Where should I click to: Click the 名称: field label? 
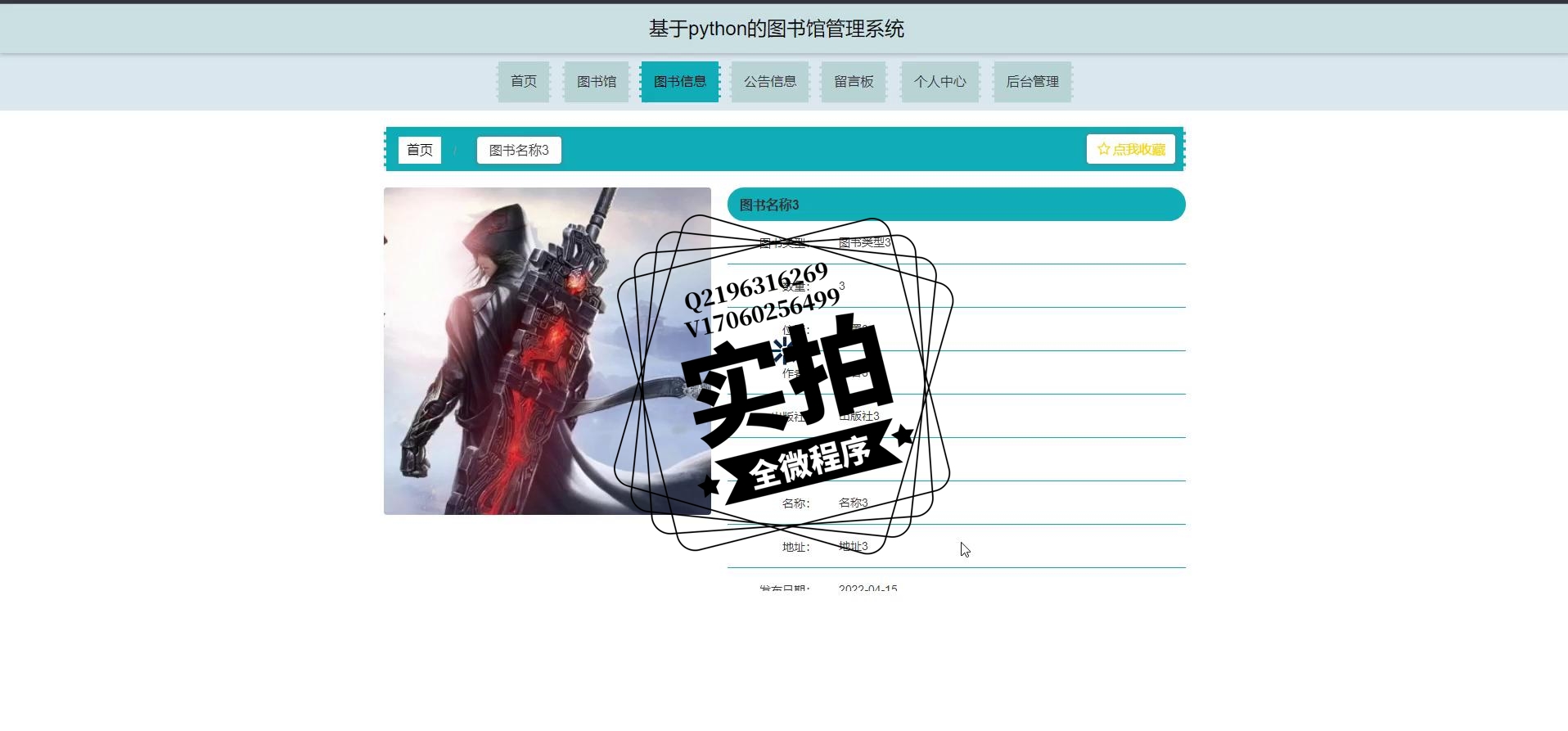coord(796,503)
